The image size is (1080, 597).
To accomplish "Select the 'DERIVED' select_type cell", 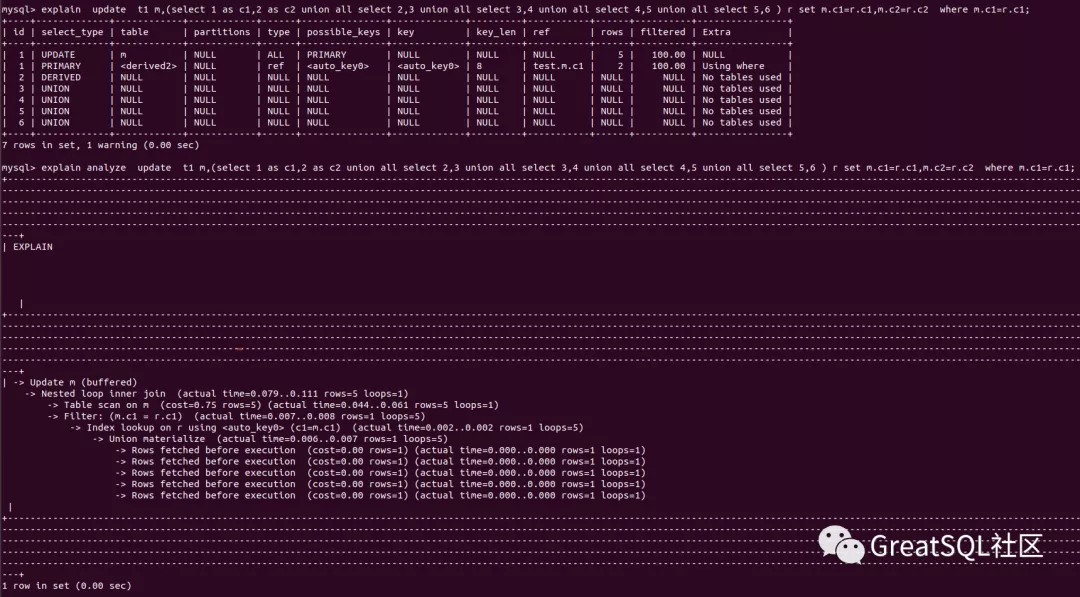I will click(x=61, y=77).
